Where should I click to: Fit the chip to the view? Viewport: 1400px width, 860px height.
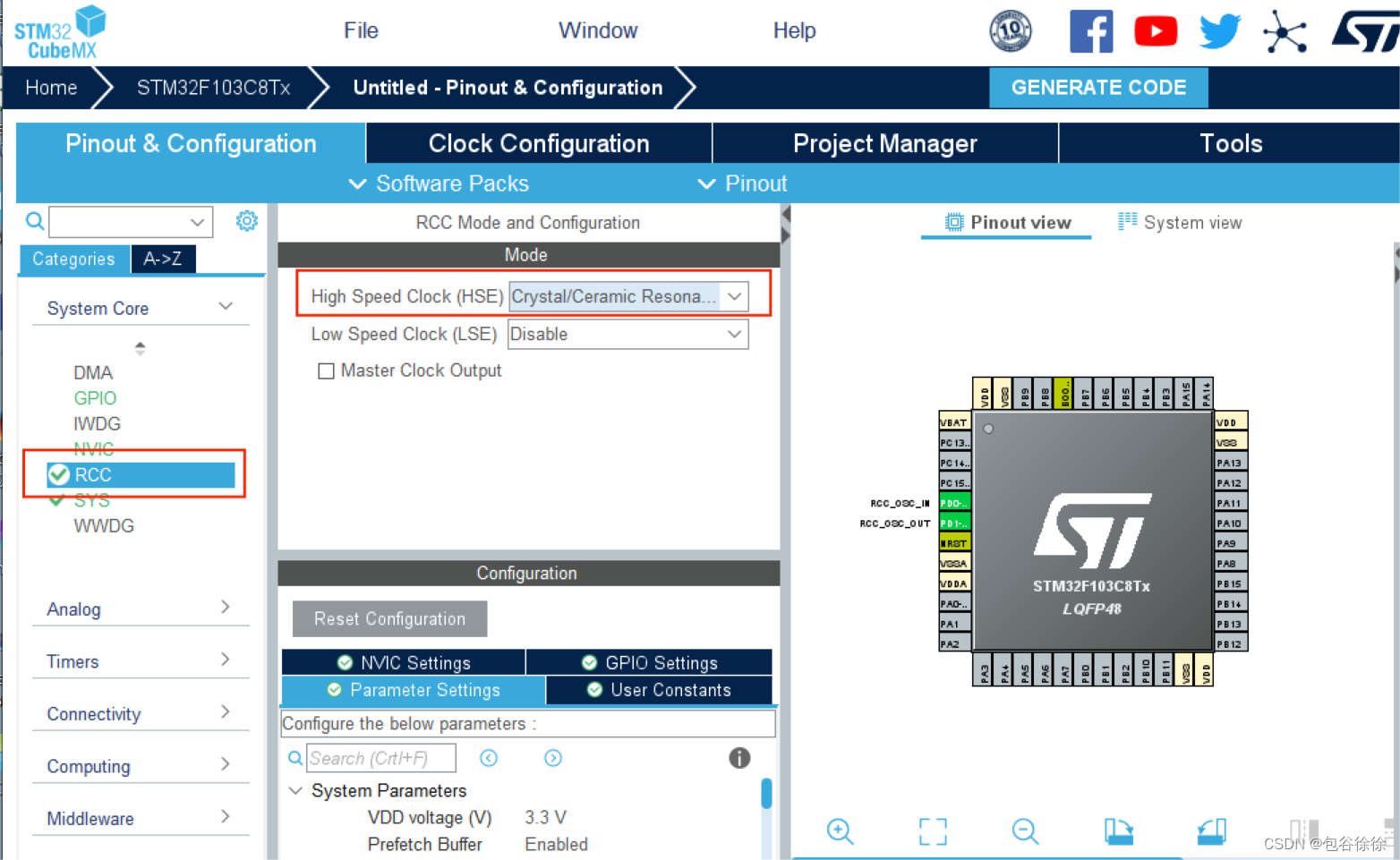pos(933,831)
